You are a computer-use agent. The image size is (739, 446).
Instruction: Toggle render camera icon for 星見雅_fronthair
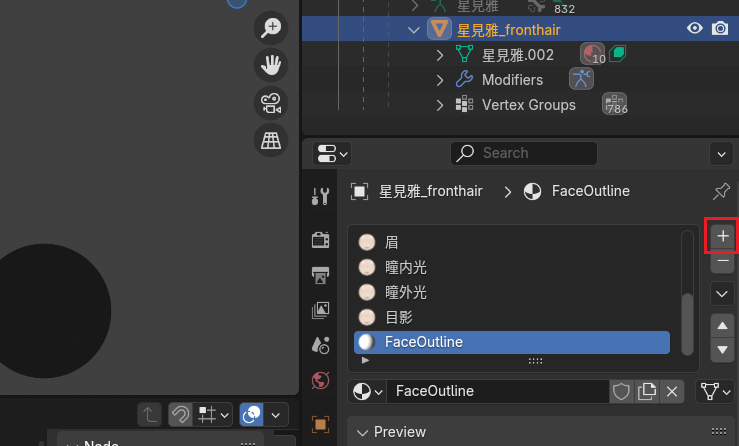pos(720,29)
